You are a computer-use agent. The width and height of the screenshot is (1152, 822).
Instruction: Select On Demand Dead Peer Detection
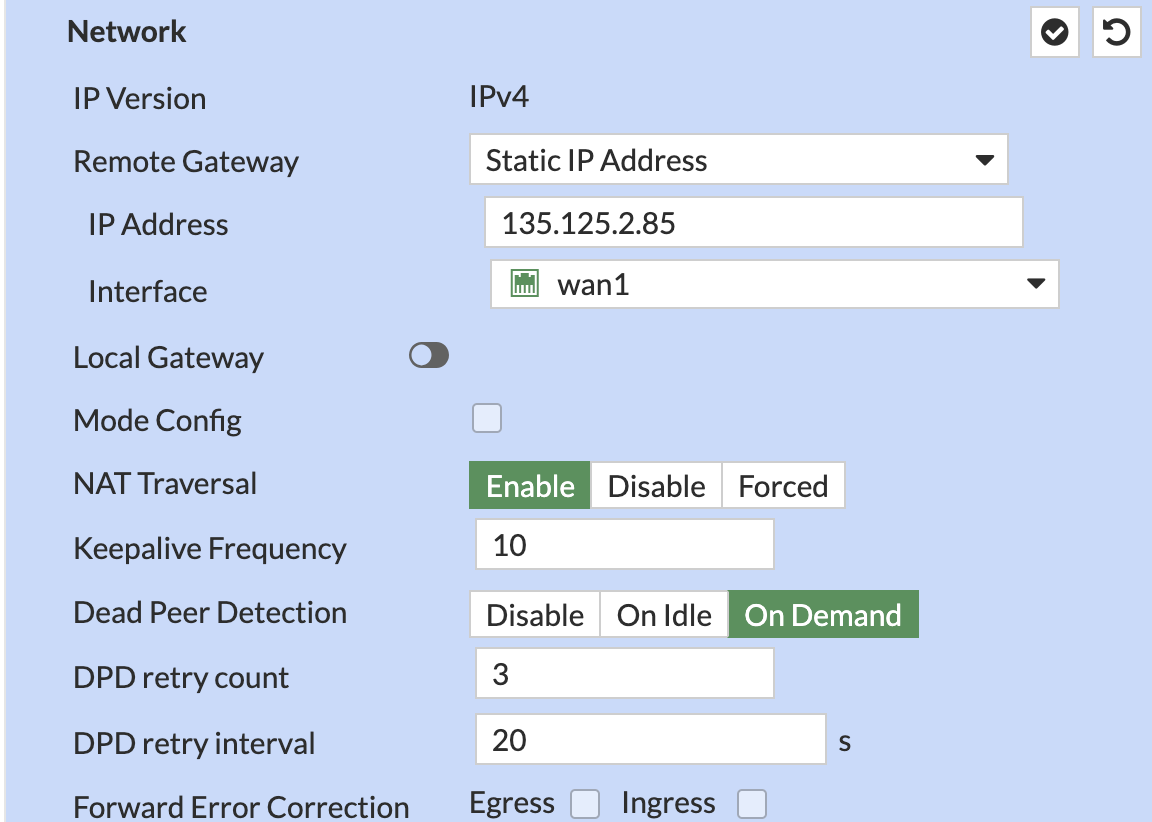823,614
